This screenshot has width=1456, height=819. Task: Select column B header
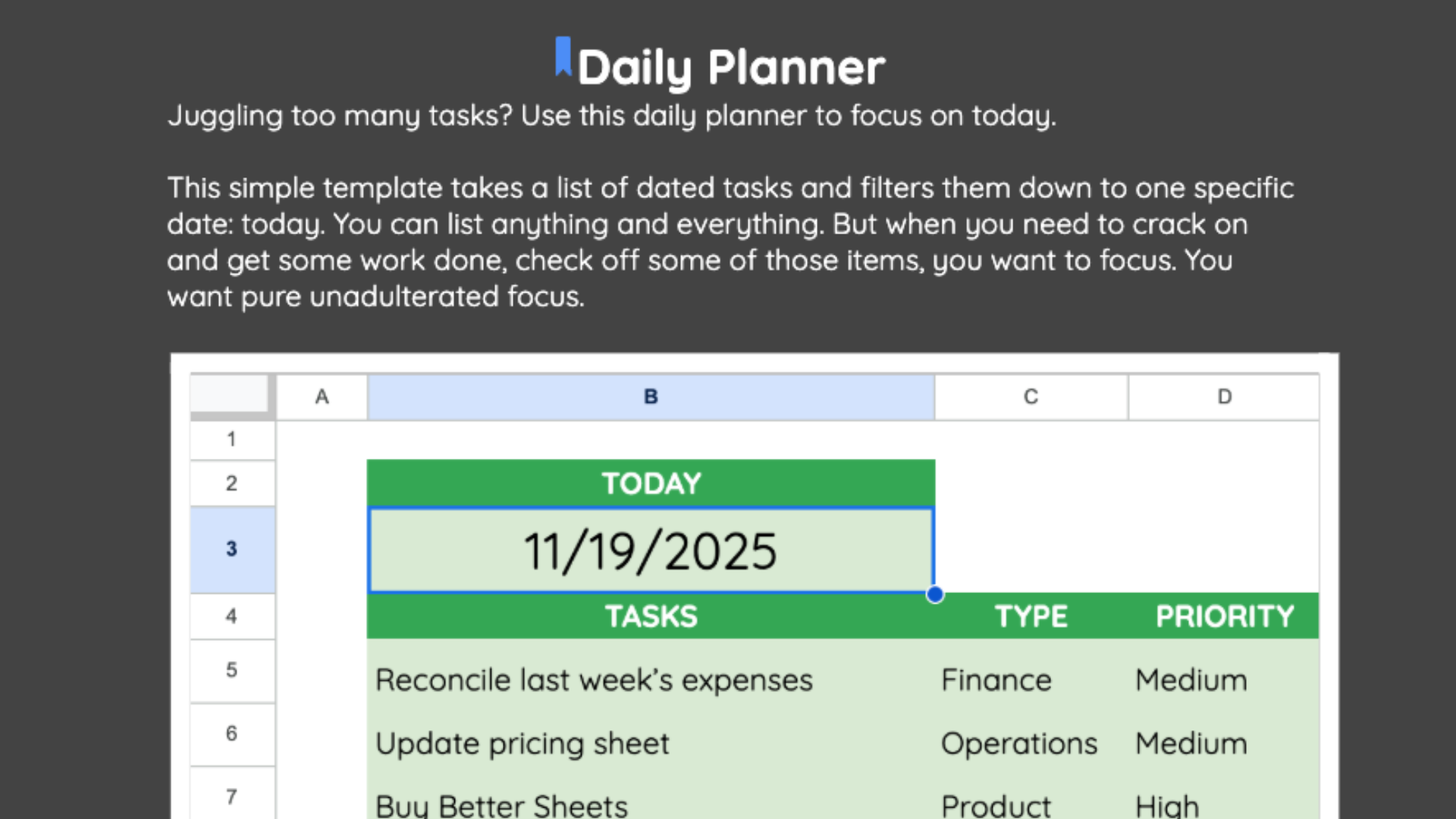click(651, 397)
